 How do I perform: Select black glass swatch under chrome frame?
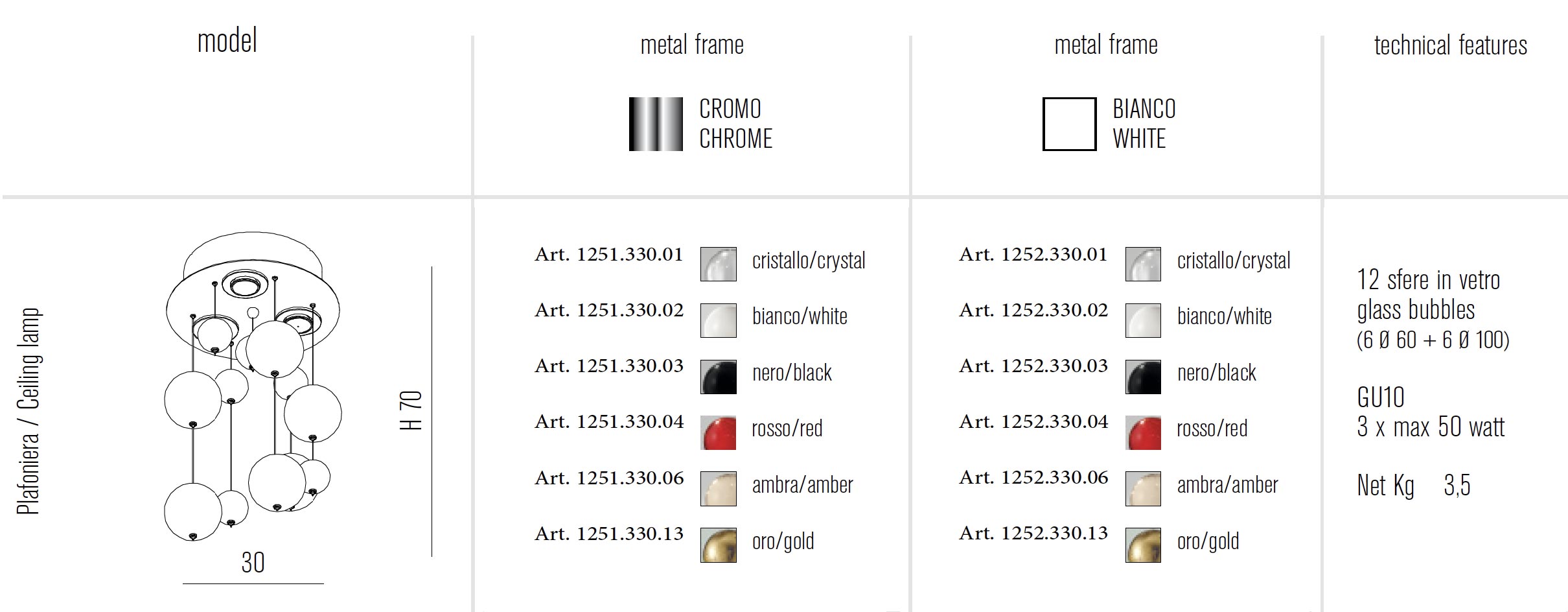718,377
